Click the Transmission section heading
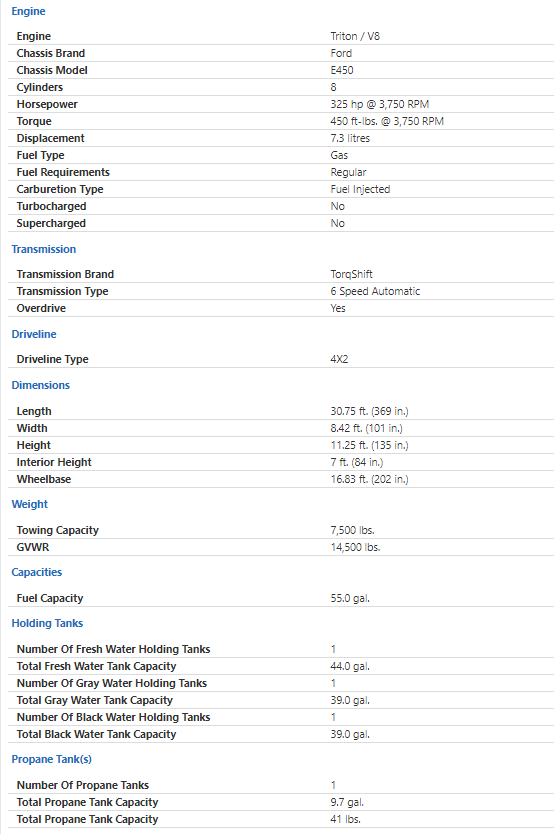The image size is (554, 834). click(x=44, y=249)
